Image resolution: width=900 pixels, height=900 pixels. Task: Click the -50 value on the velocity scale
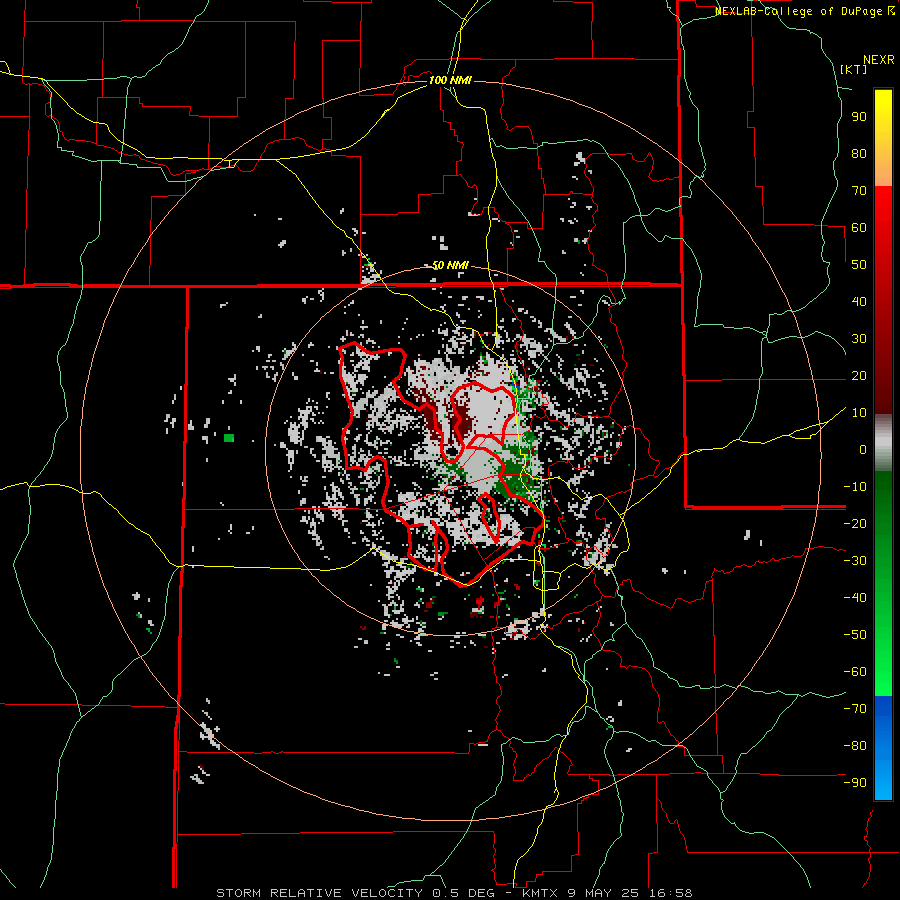coord(855,635)
